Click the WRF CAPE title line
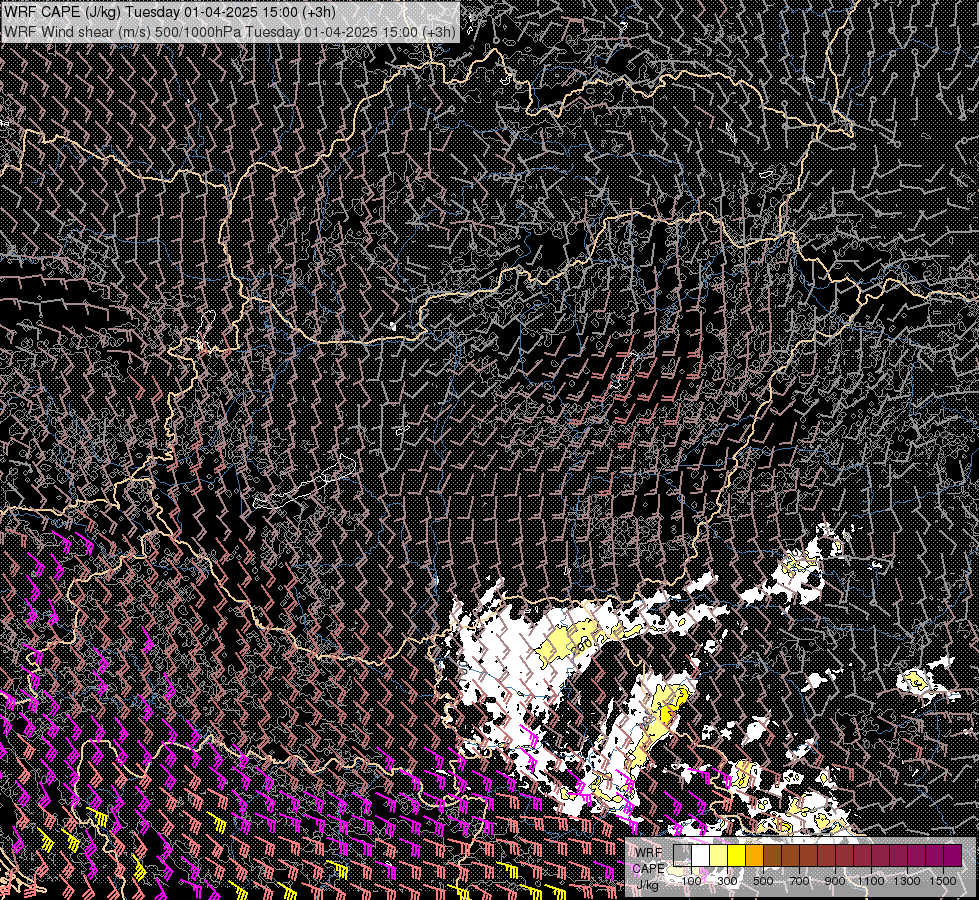This screenshot has width=979, height=900. [170, 12]
